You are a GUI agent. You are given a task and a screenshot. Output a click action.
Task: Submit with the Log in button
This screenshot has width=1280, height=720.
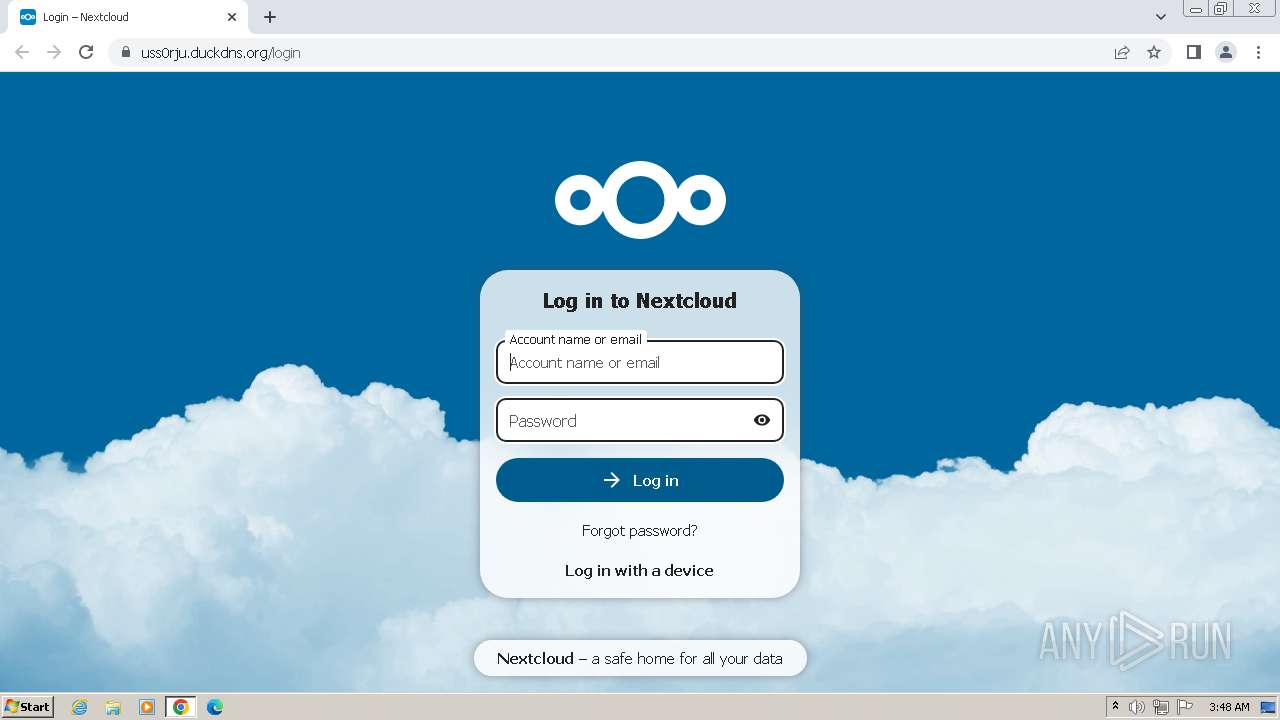(x=640, y=480)
